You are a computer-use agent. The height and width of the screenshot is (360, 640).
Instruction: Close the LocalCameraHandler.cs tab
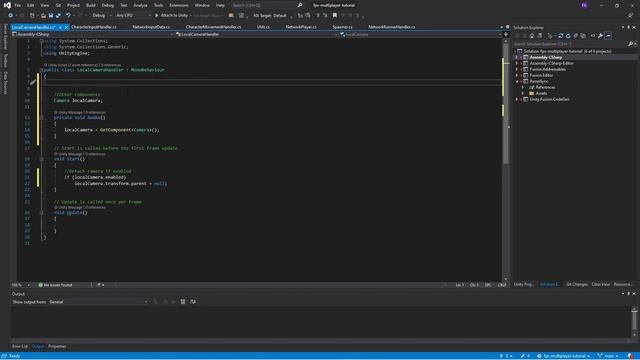pyautogui.click(x=67, y=27)
